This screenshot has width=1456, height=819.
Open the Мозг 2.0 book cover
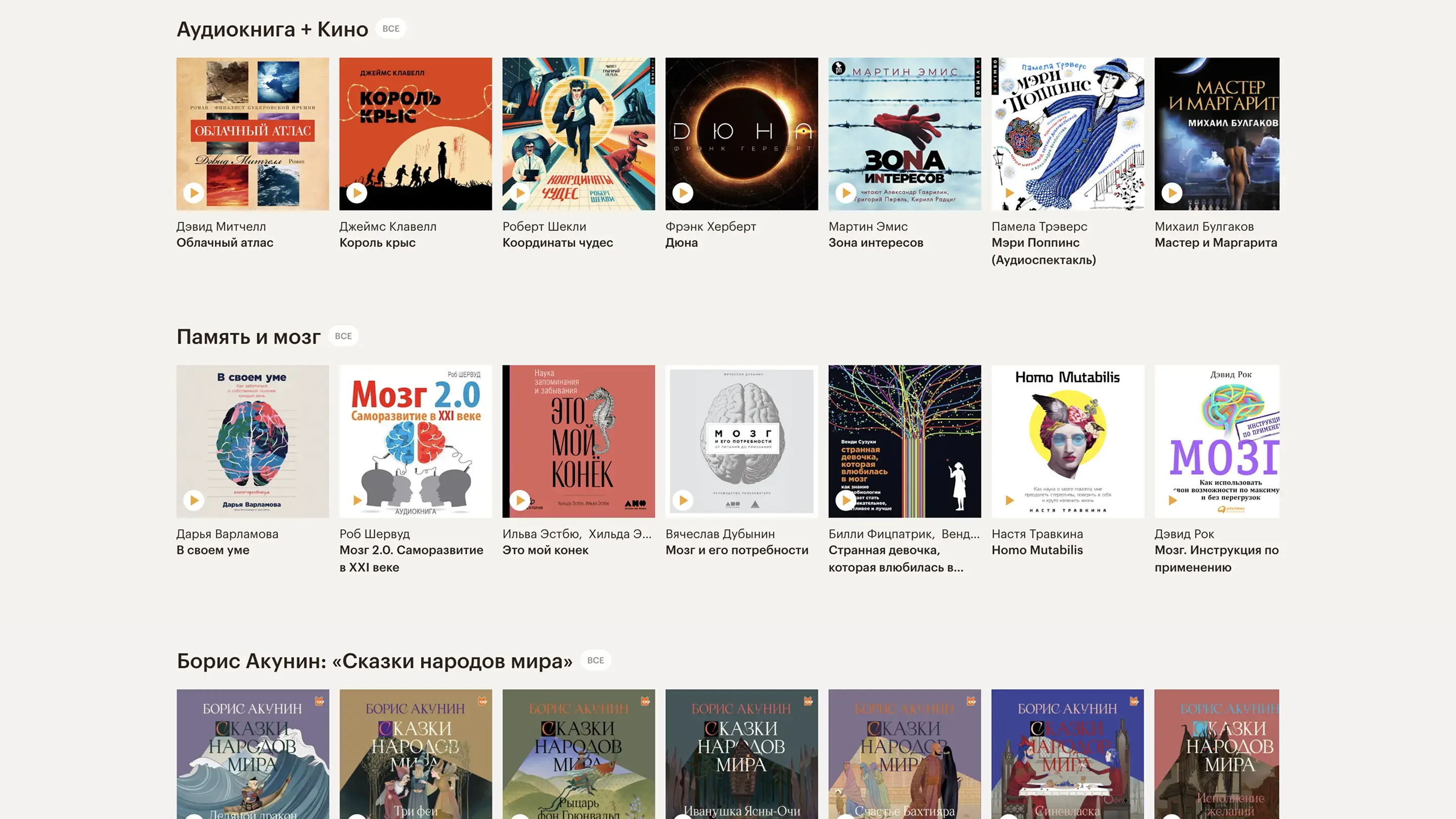tap(416, 441)
